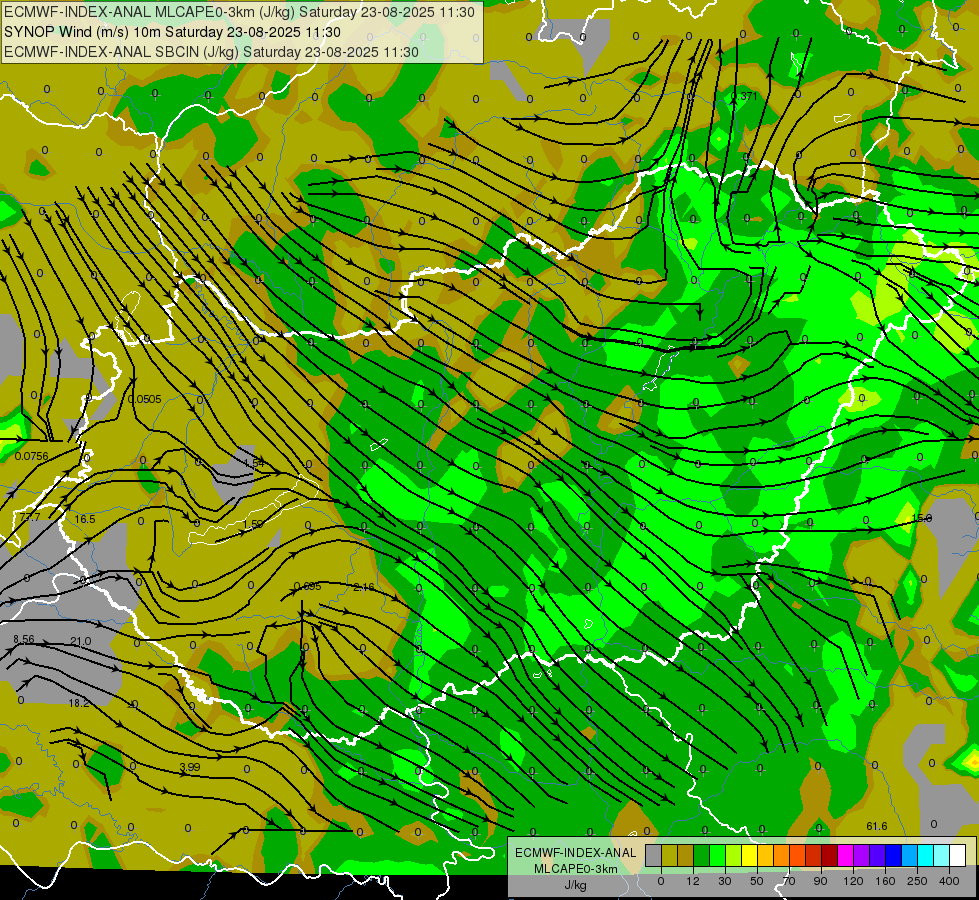The image size is (979, 900).
Task: Click legend scale value 160
Action: (x=885, y=881)
